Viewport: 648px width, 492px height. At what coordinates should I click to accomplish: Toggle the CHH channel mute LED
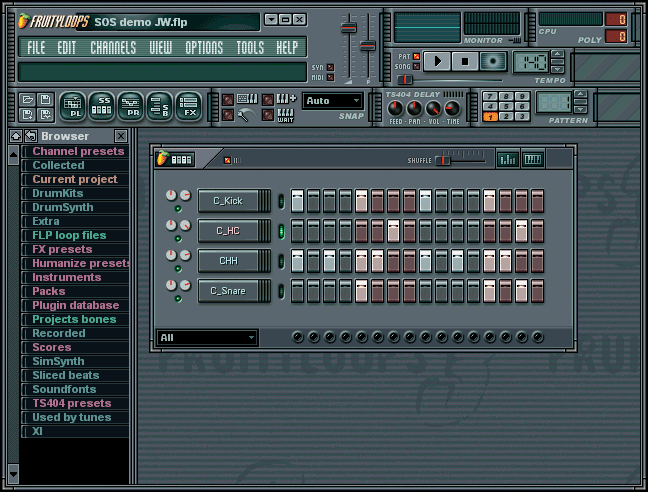178,269
